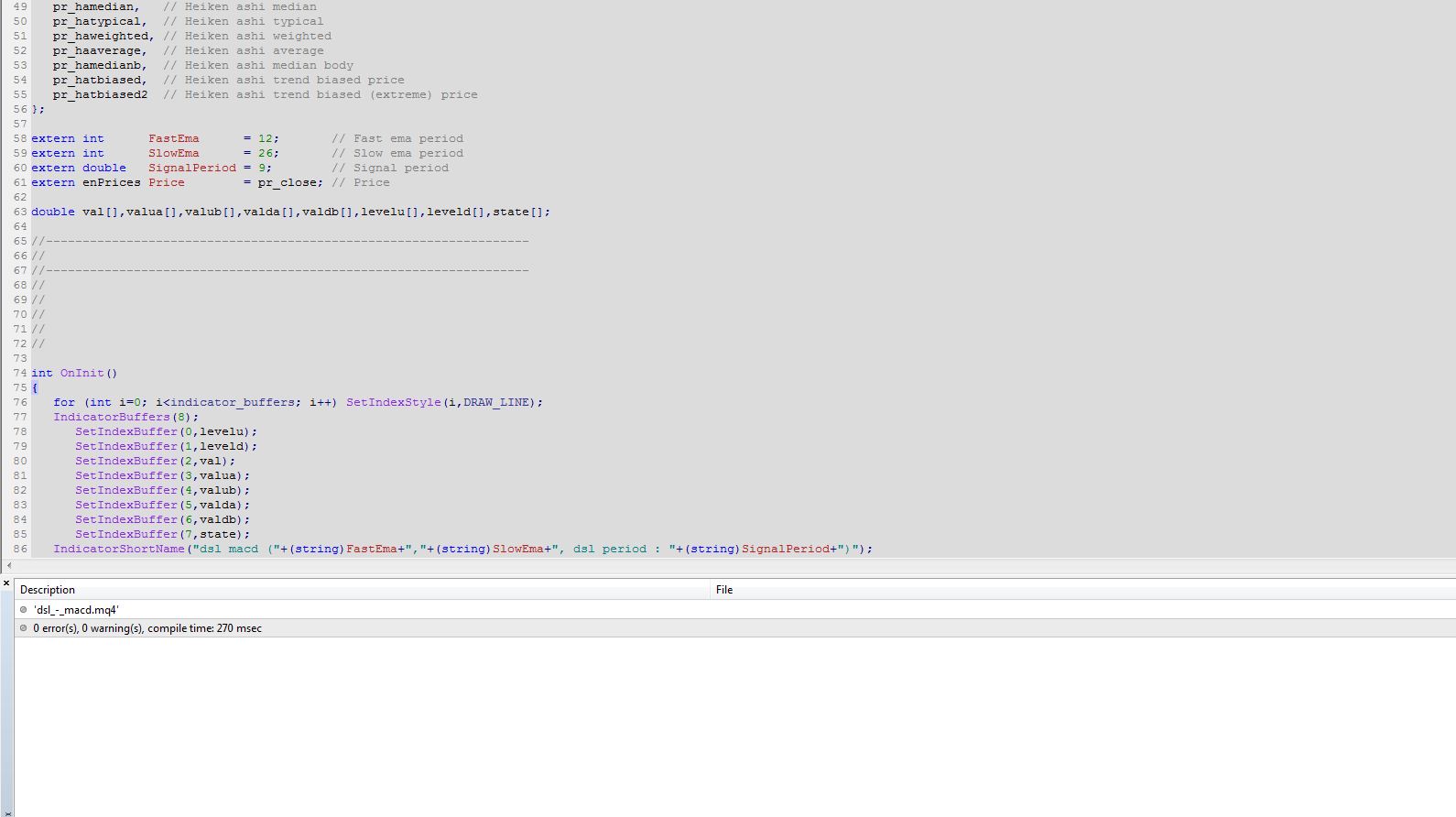Click the gray bullet icon beside 'dsl_-_macd.mq4'
Image resolution: width=1456 pixels, height=817 pixels.
(24, 609)
